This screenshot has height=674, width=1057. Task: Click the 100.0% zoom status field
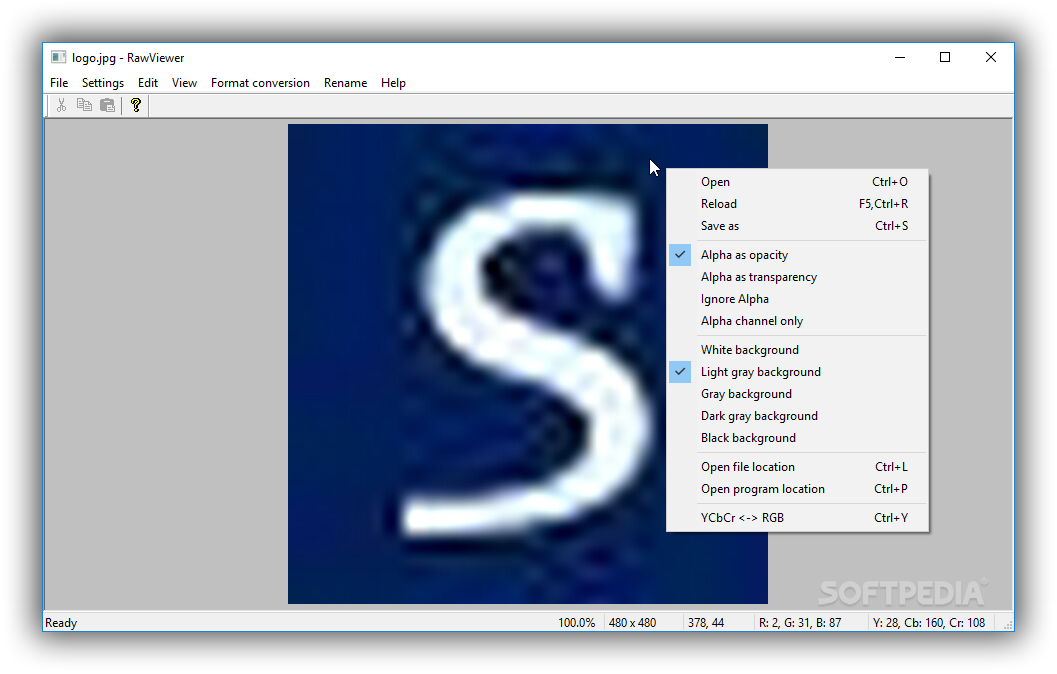point(576,623)
